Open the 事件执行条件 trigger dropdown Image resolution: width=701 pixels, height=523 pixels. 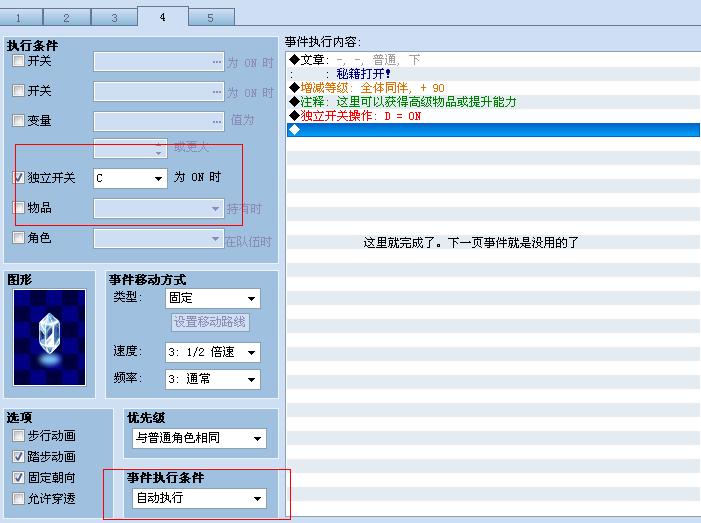pos(199,498)
